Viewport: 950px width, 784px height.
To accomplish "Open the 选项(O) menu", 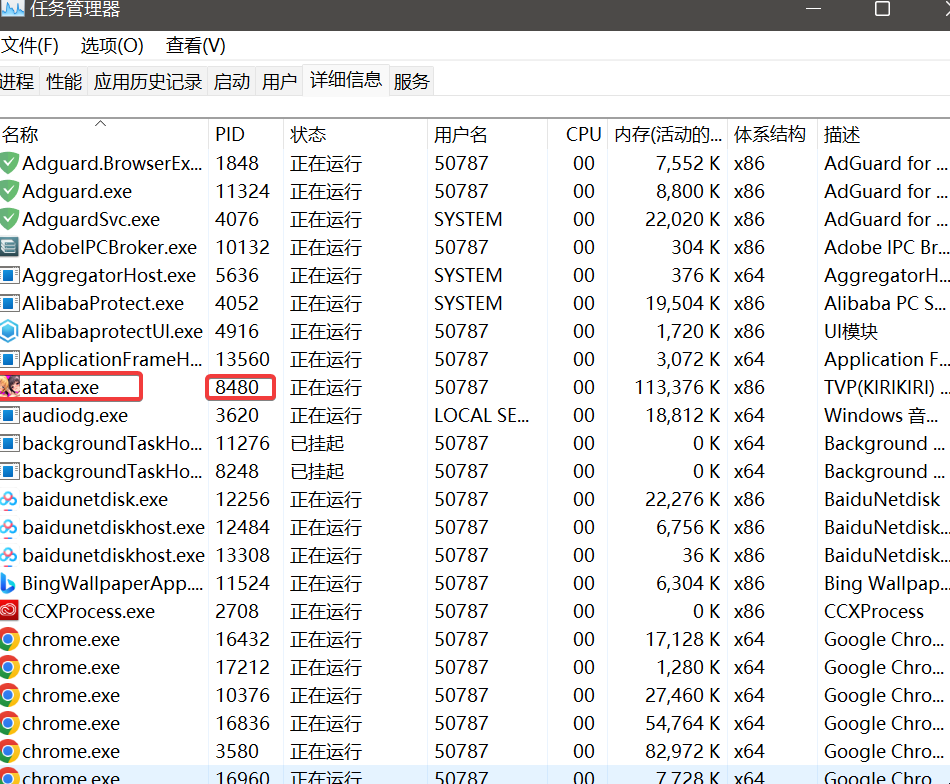I will point(112,46).
